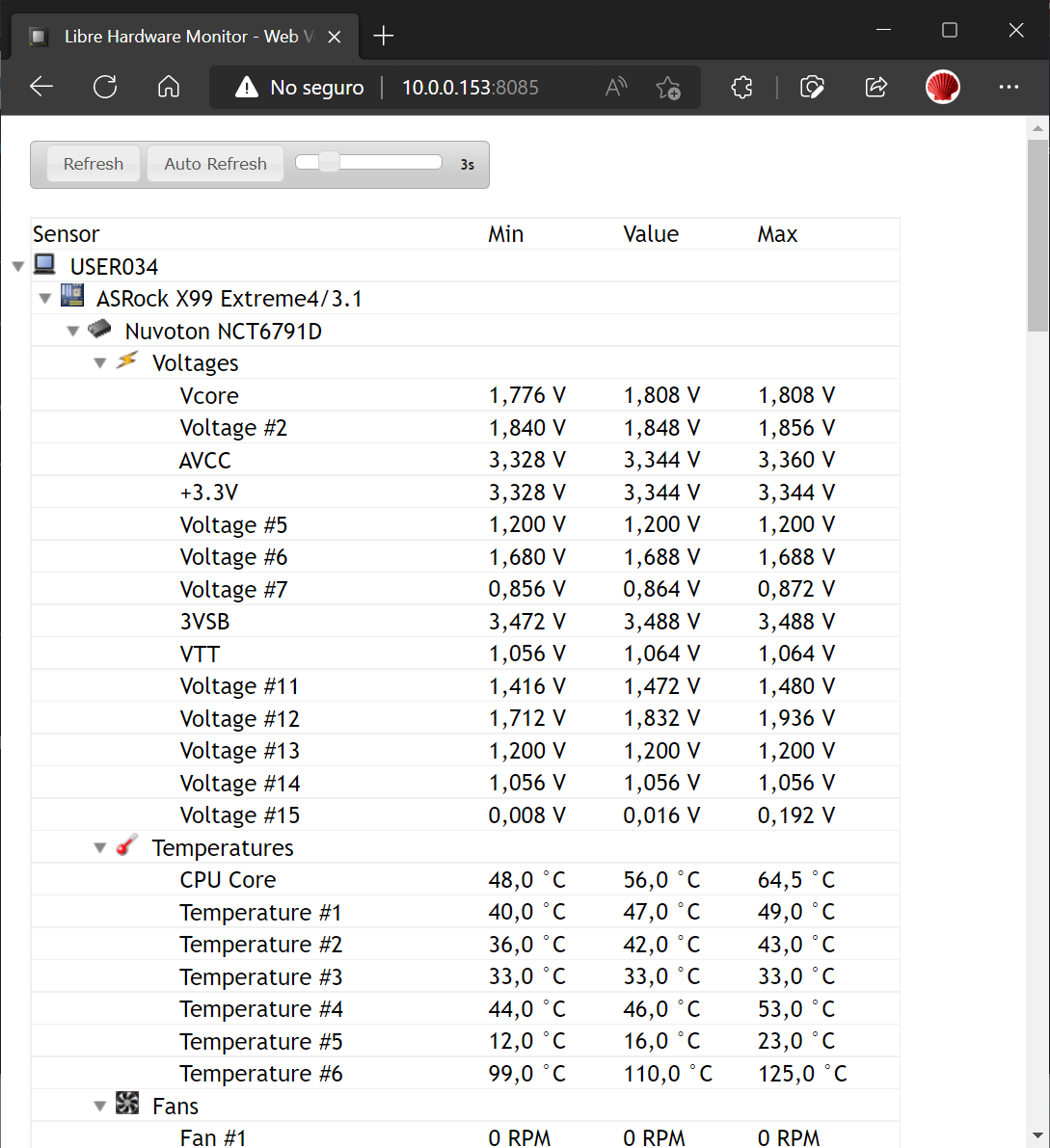This screenshot has height=1148, width=1050.
Task: Click the vertical scrollbar thumb
Action: click(1037, 235)
